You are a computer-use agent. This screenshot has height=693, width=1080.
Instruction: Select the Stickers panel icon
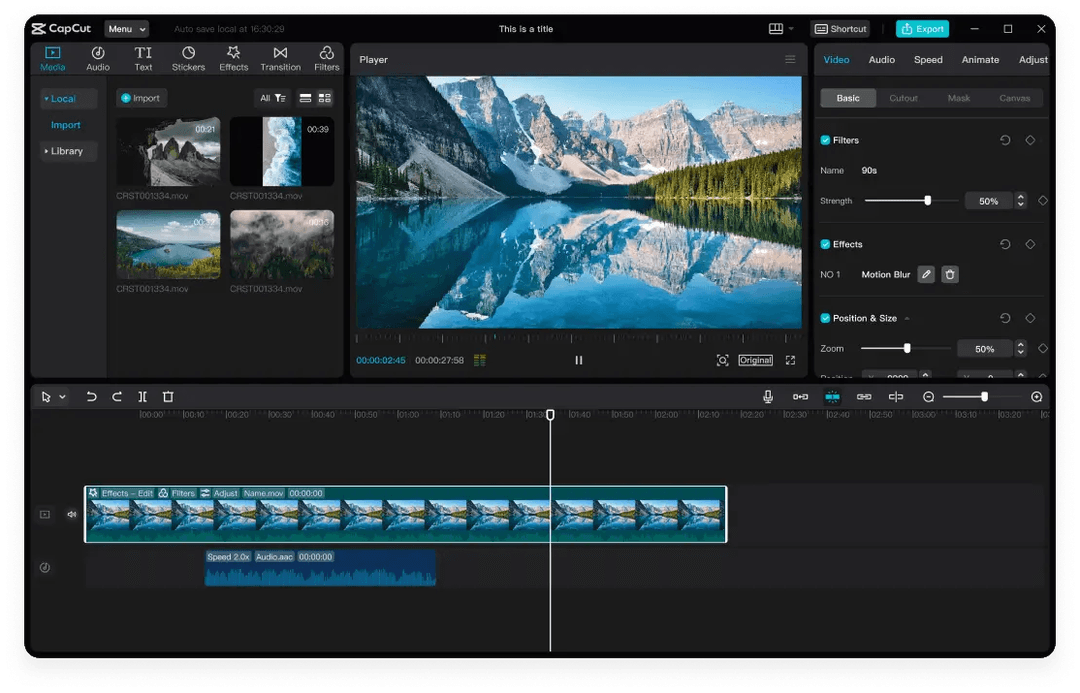[x=188, y=57]
